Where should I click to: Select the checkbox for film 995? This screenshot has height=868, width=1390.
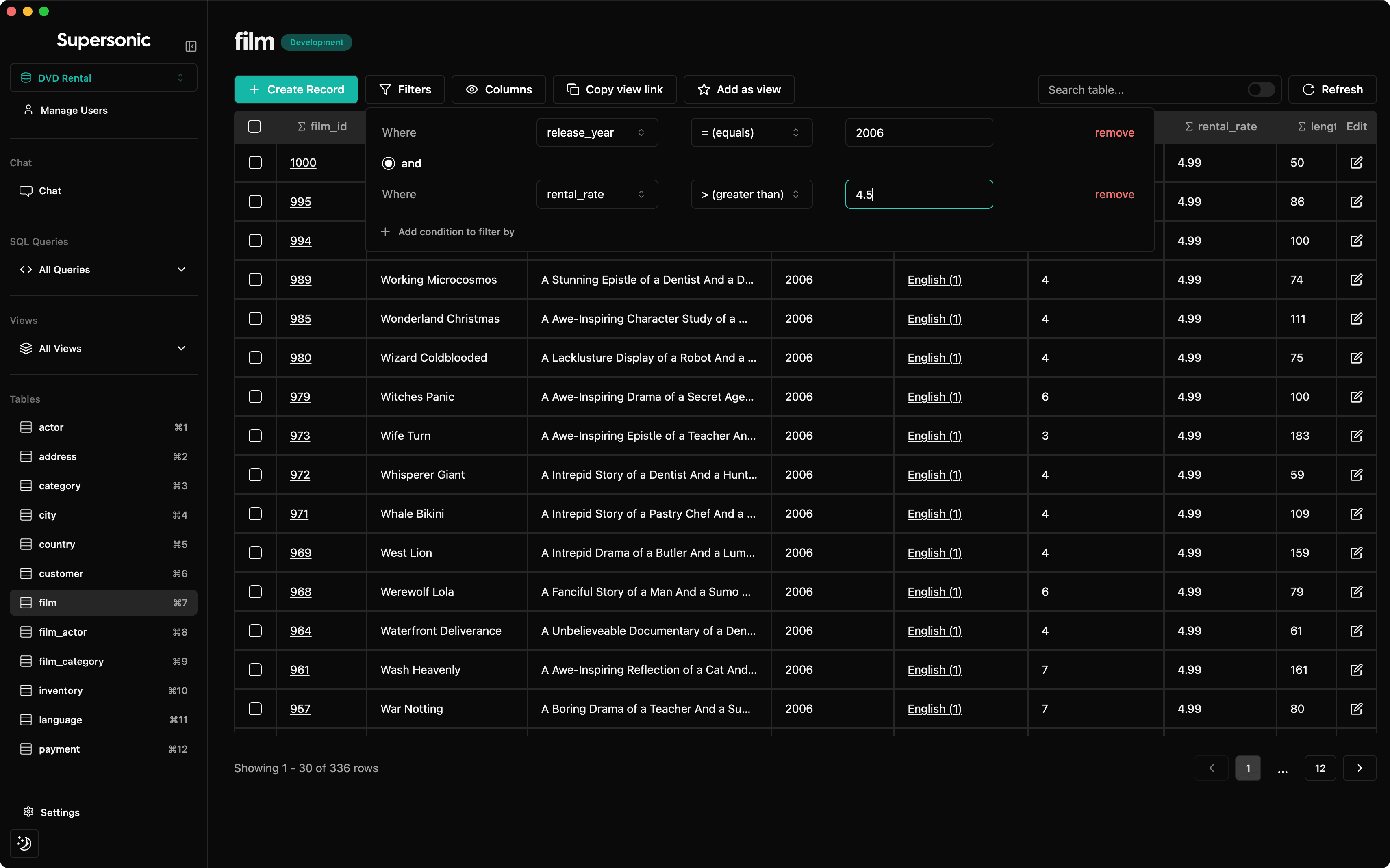pyautogui.click(x=255, y=202)
